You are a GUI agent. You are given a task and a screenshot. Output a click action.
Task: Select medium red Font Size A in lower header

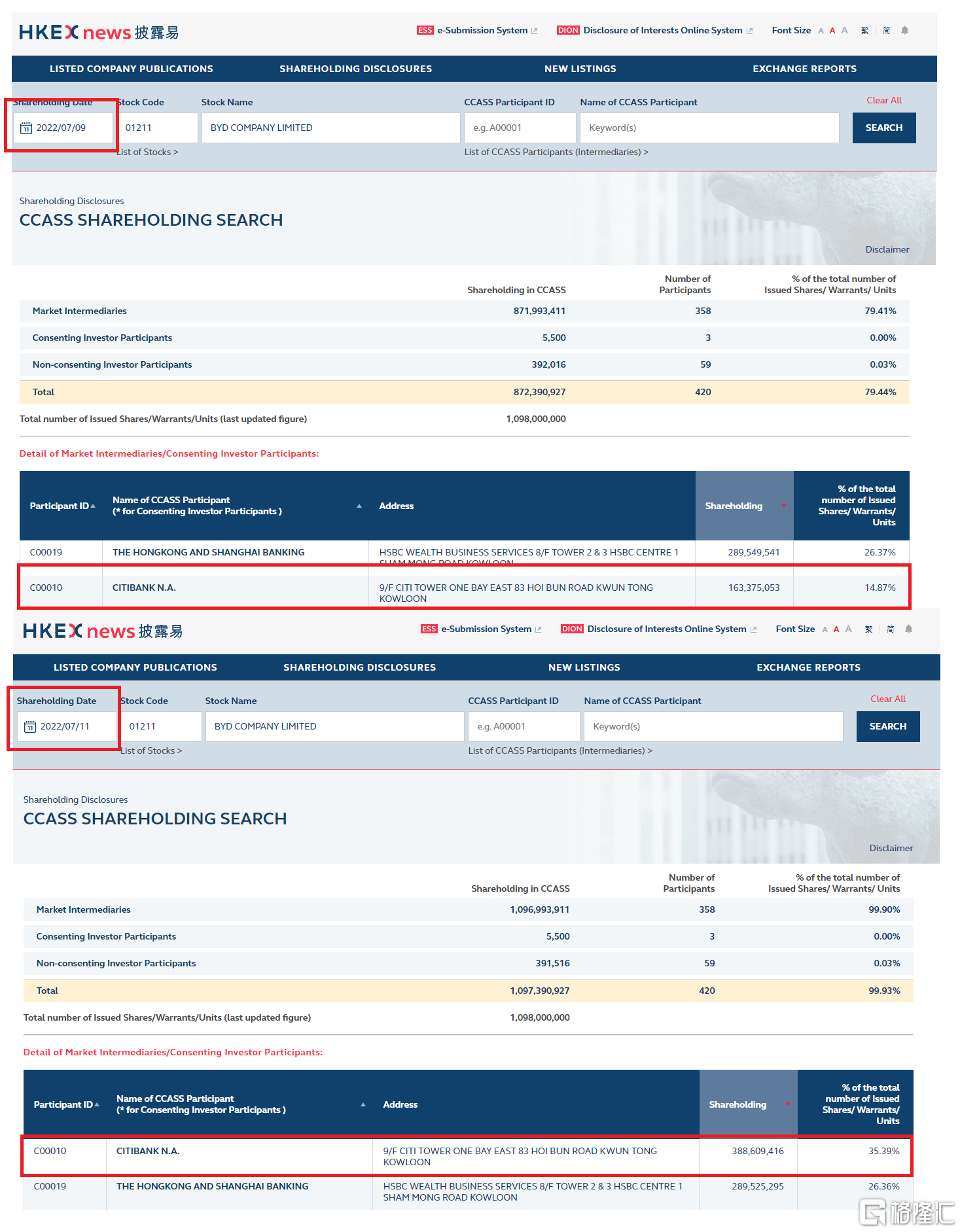pos(836,629)
